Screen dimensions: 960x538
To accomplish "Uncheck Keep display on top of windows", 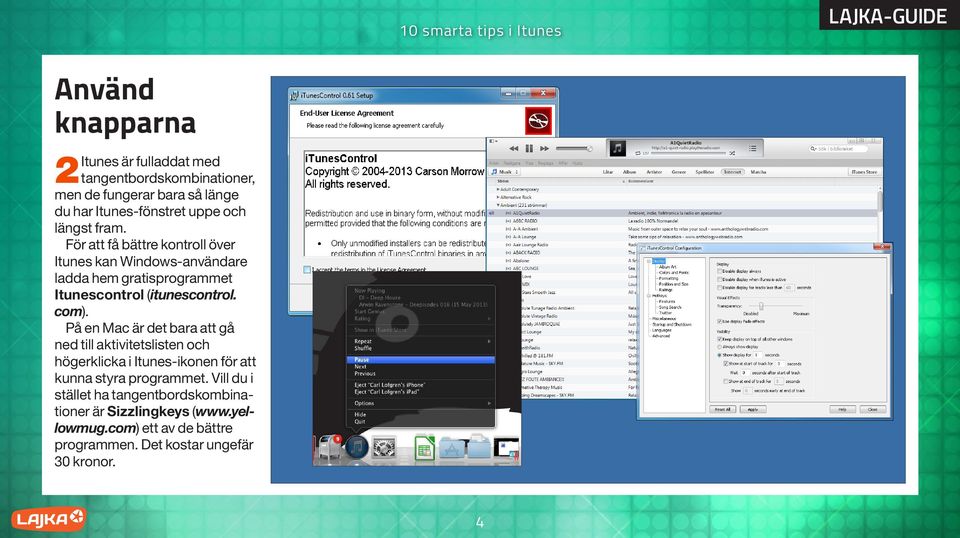I will pyautogui.click(x=719, y=339).
